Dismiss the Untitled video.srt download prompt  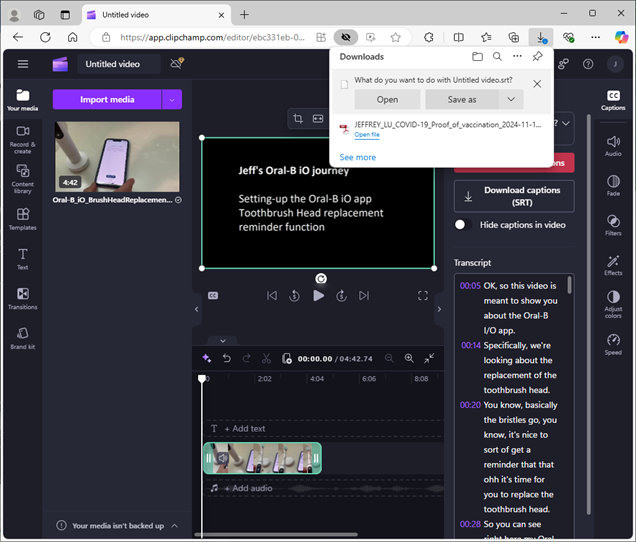pos(537,84)
